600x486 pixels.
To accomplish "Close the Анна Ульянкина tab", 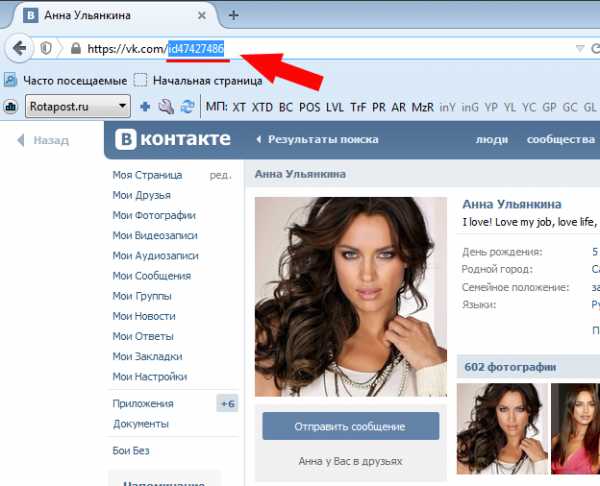I will [x=202, y=16].
